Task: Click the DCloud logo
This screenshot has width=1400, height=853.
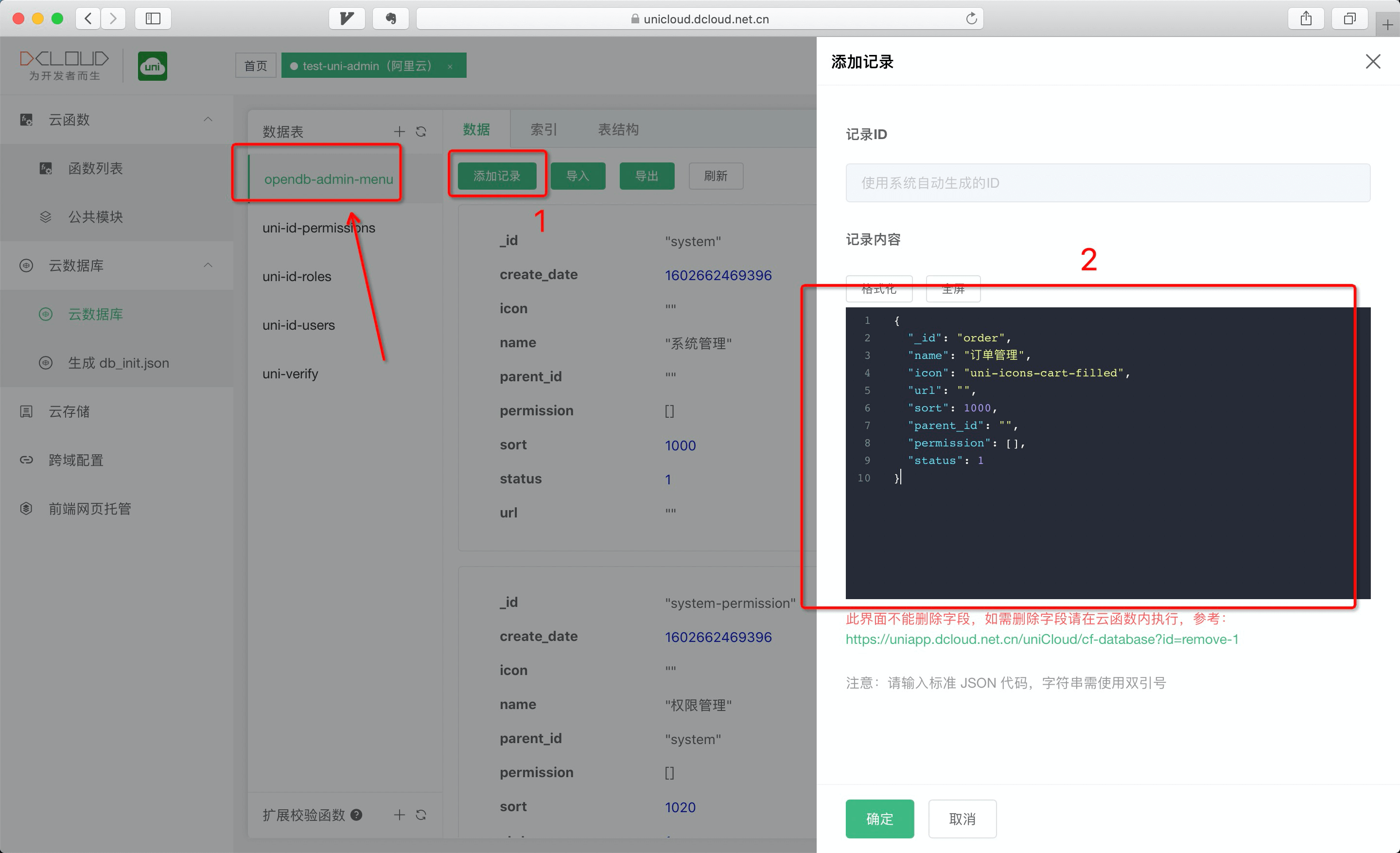Action: 64,65
